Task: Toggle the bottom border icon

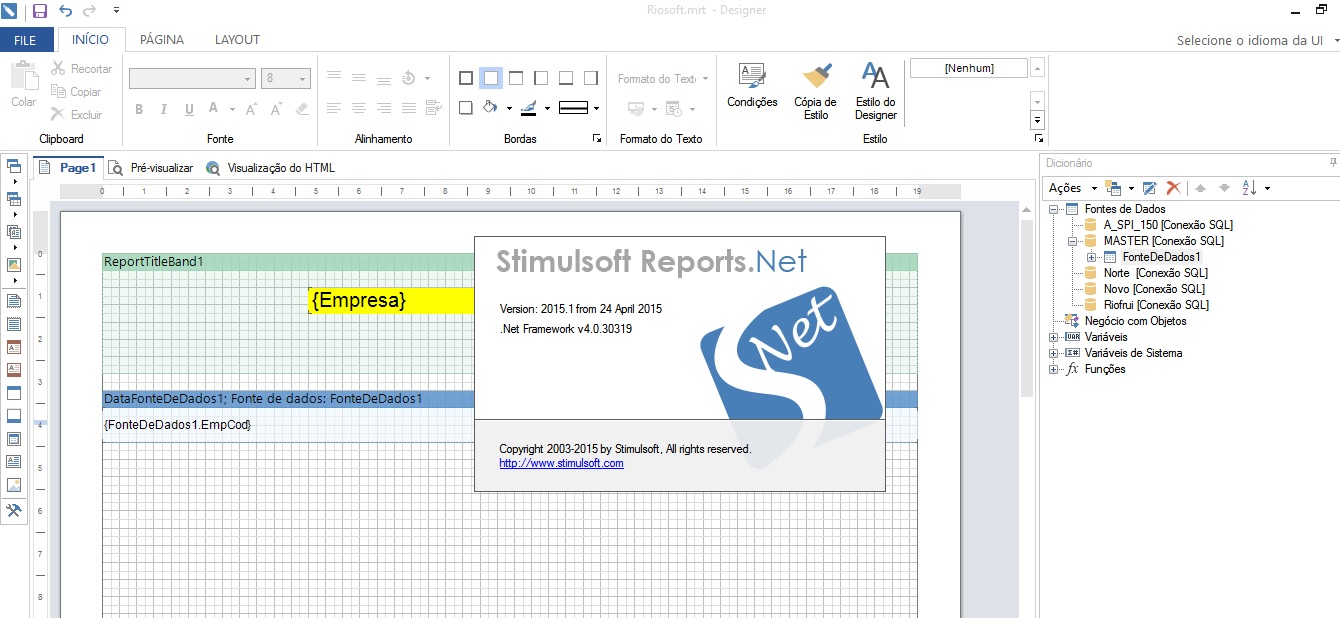Action: tap(566, 78)
